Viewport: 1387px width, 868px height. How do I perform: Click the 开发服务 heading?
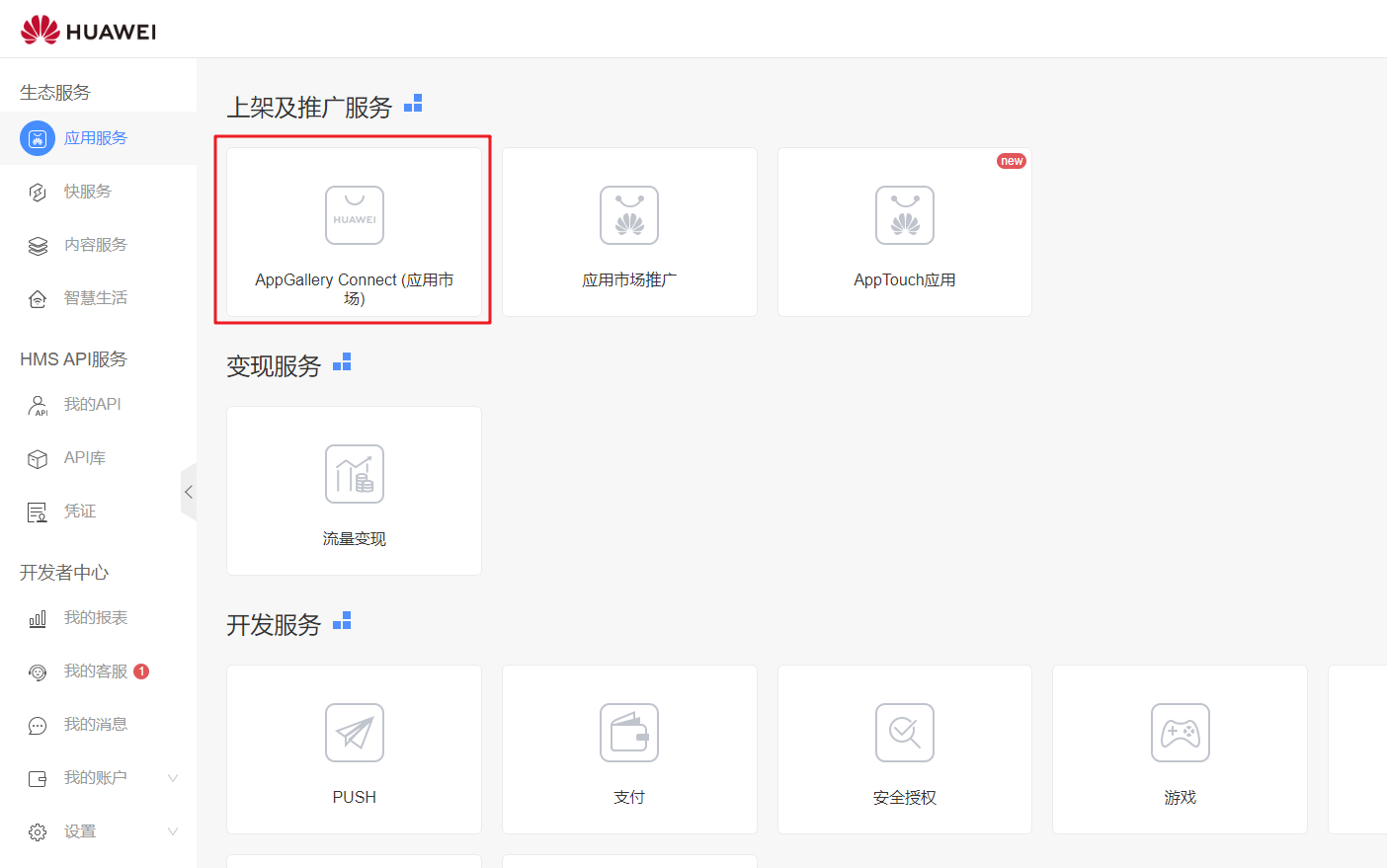(274, 625)
